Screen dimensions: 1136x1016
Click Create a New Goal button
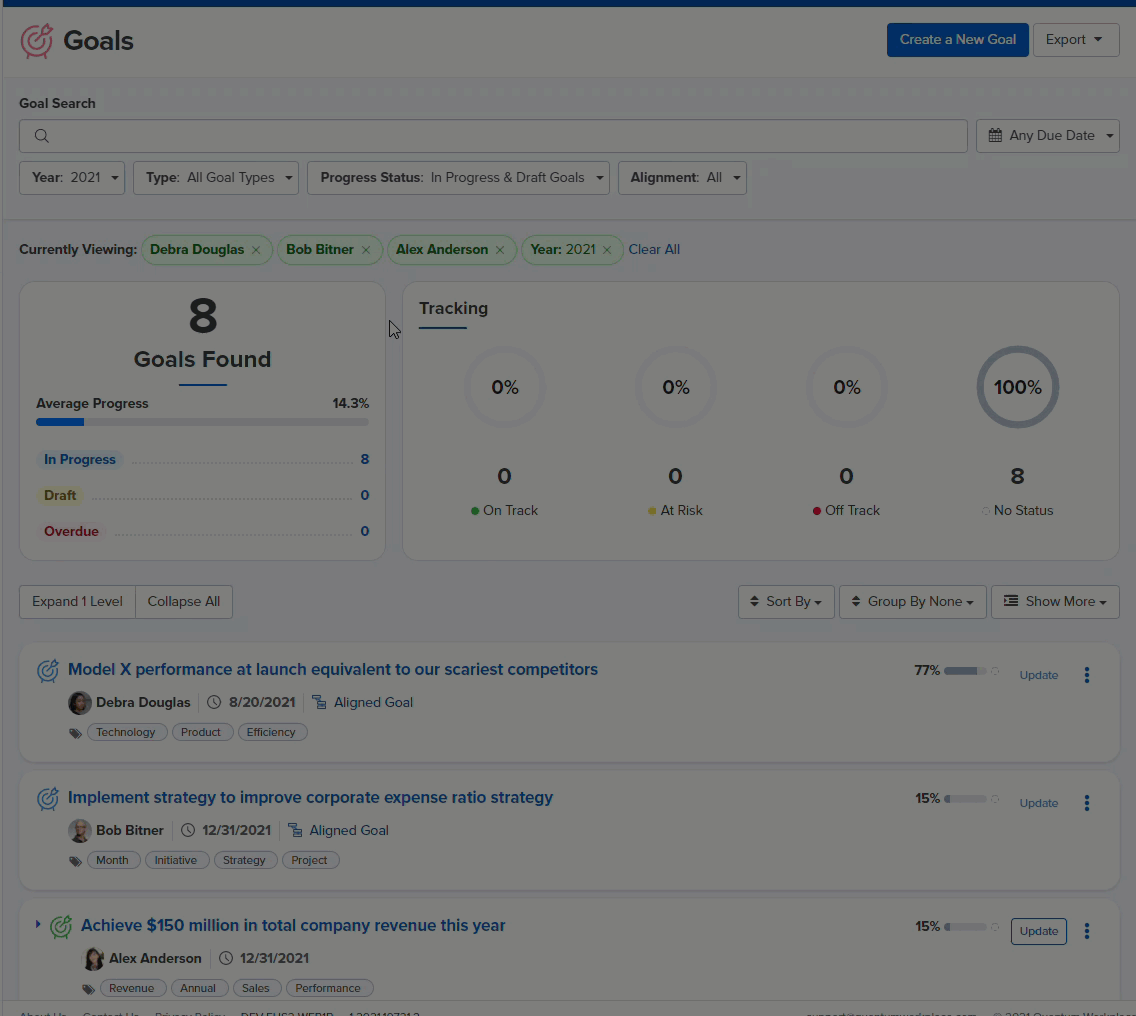(x=958, y=40)
